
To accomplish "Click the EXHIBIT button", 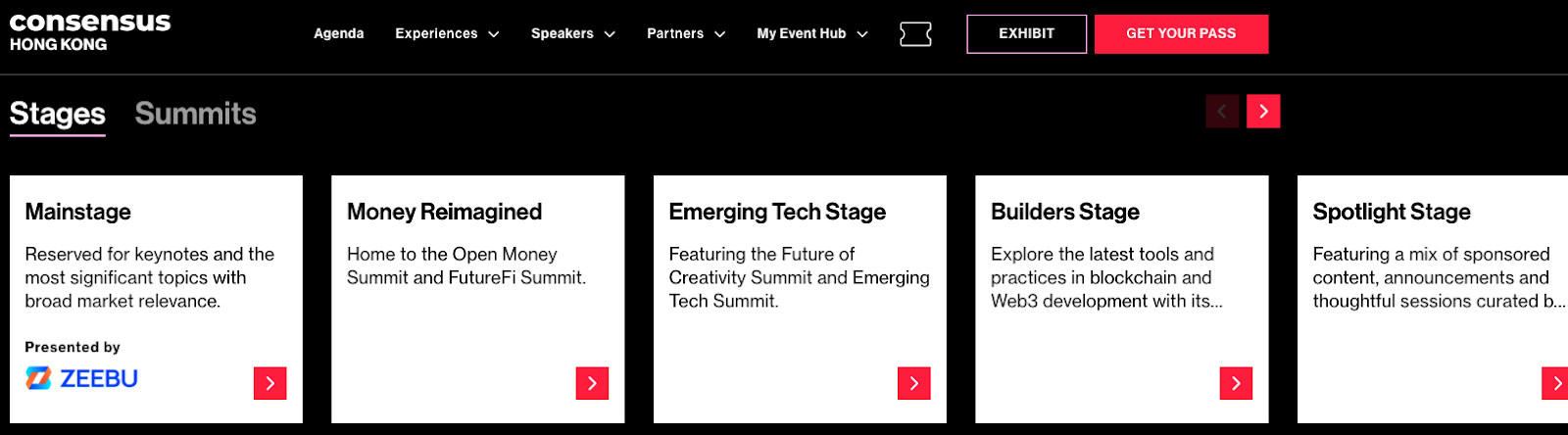I will coord(1026,33).
